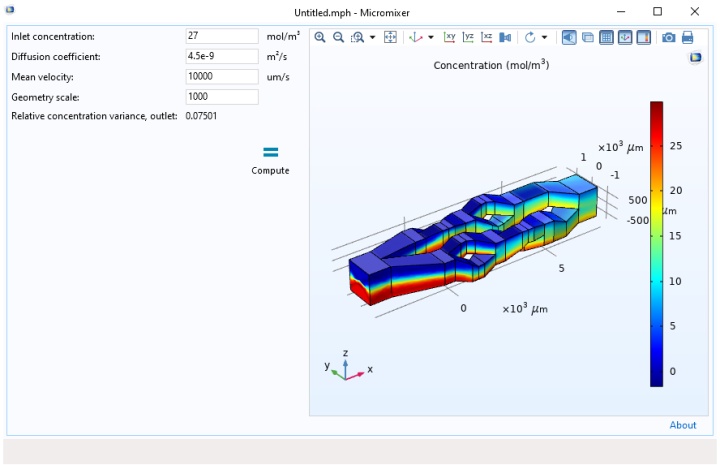Toggle the grid display button
Viewport: 720px width, 465px height.
click(x=606, y=37)
